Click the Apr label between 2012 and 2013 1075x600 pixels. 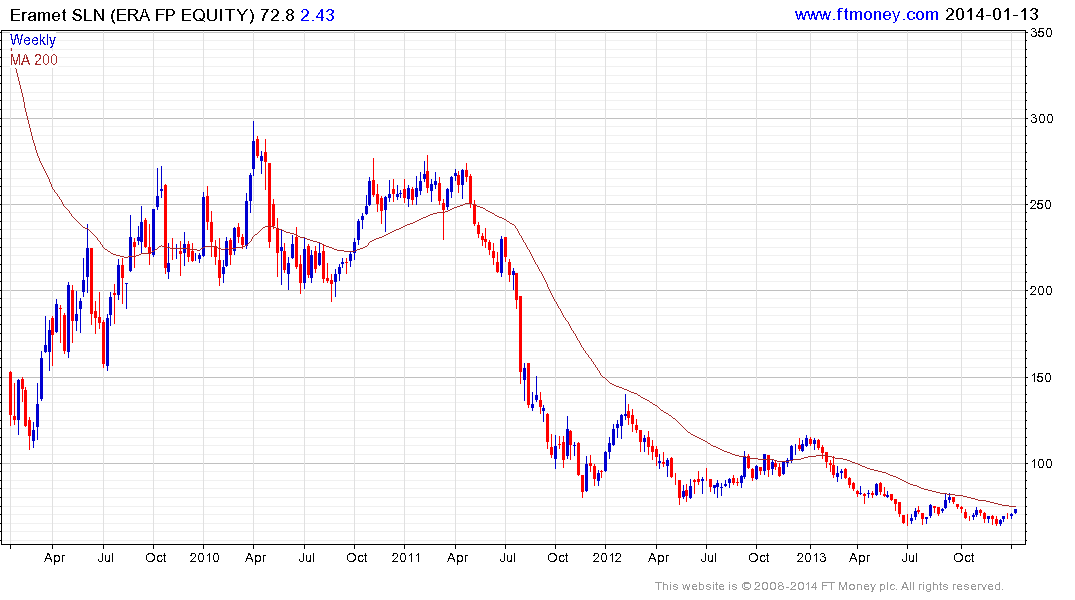click(658, 557)
